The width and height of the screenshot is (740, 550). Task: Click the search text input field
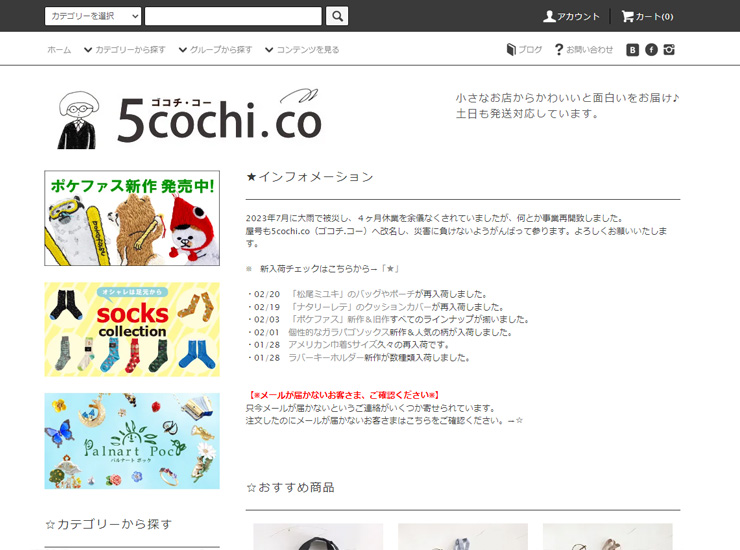tap(233, 16)
